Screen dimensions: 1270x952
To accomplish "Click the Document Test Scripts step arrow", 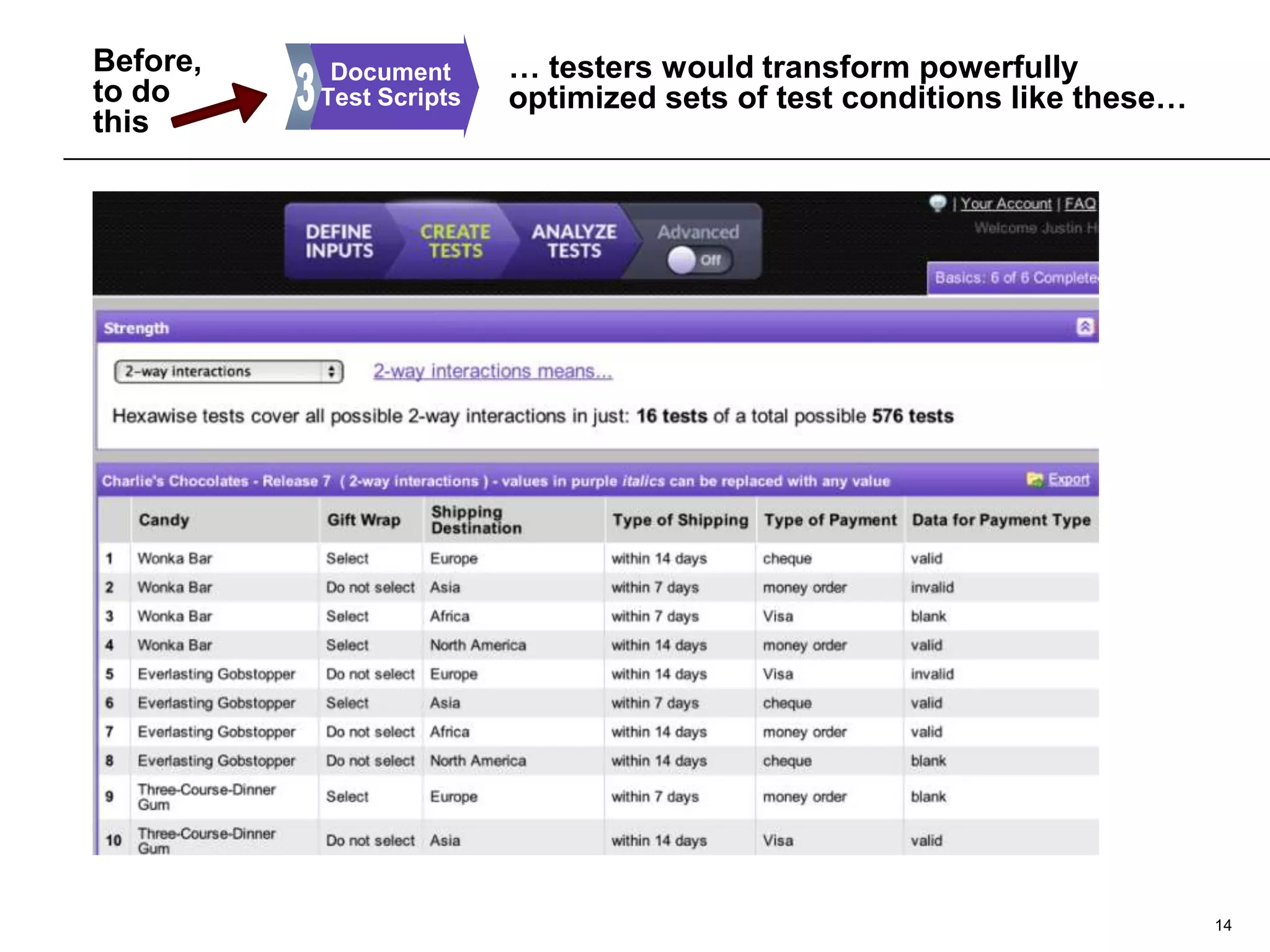I will (389, 86).
